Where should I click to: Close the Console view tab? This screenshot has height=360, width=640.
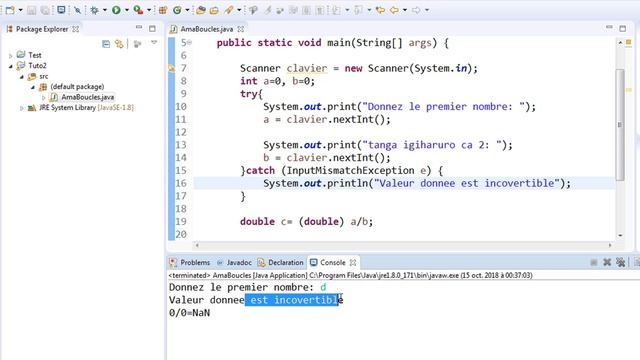click(353, 262)
